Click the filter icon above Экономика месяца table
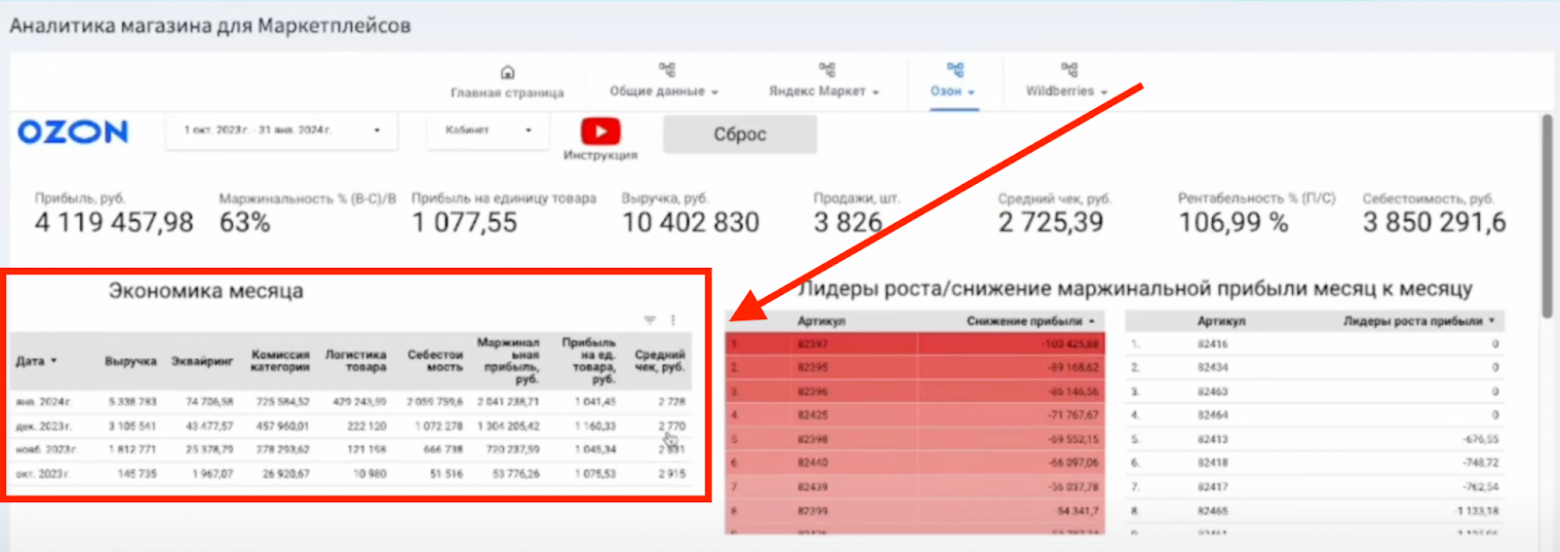This screenshot has height=552, width=1560. [x=650, y=320]
